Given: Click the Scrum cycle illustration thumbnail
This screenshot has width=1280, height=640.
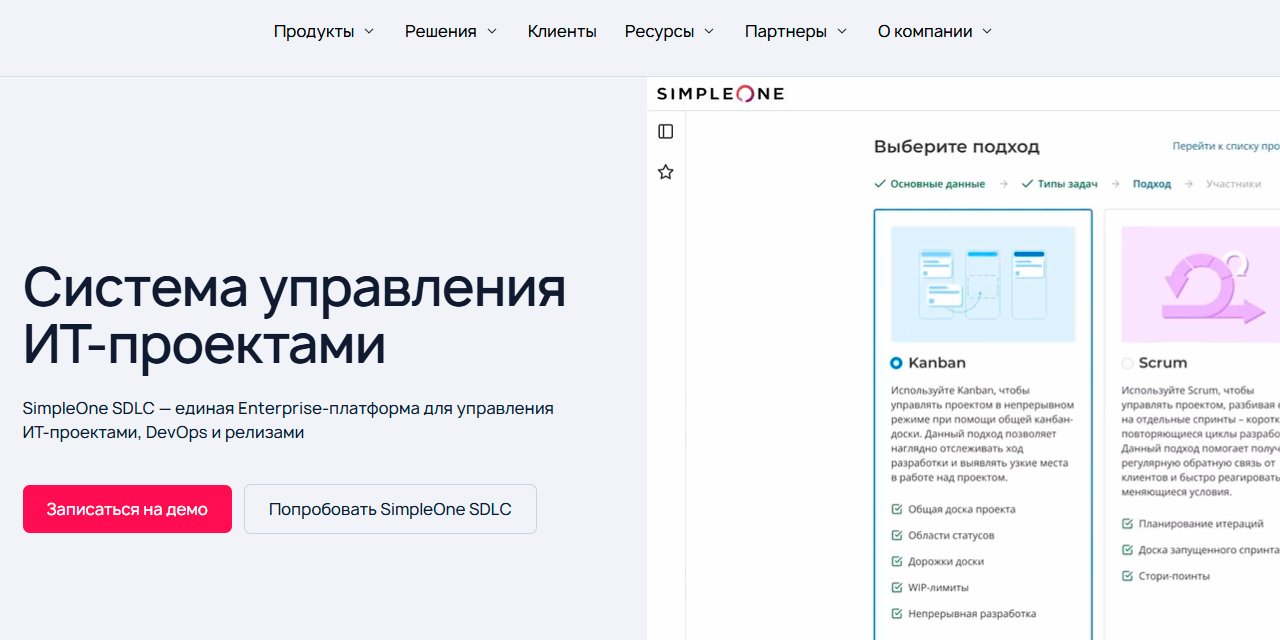Looking at the screenshot, I should tap(1200, 285).
